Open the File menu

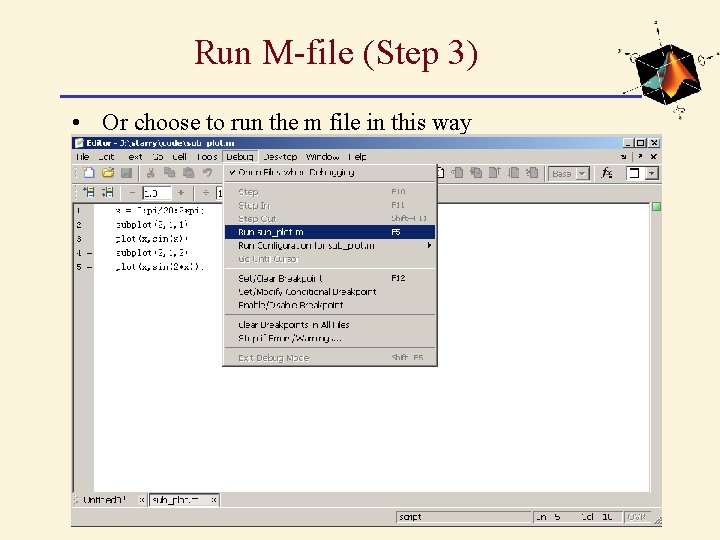pos(83,157)
